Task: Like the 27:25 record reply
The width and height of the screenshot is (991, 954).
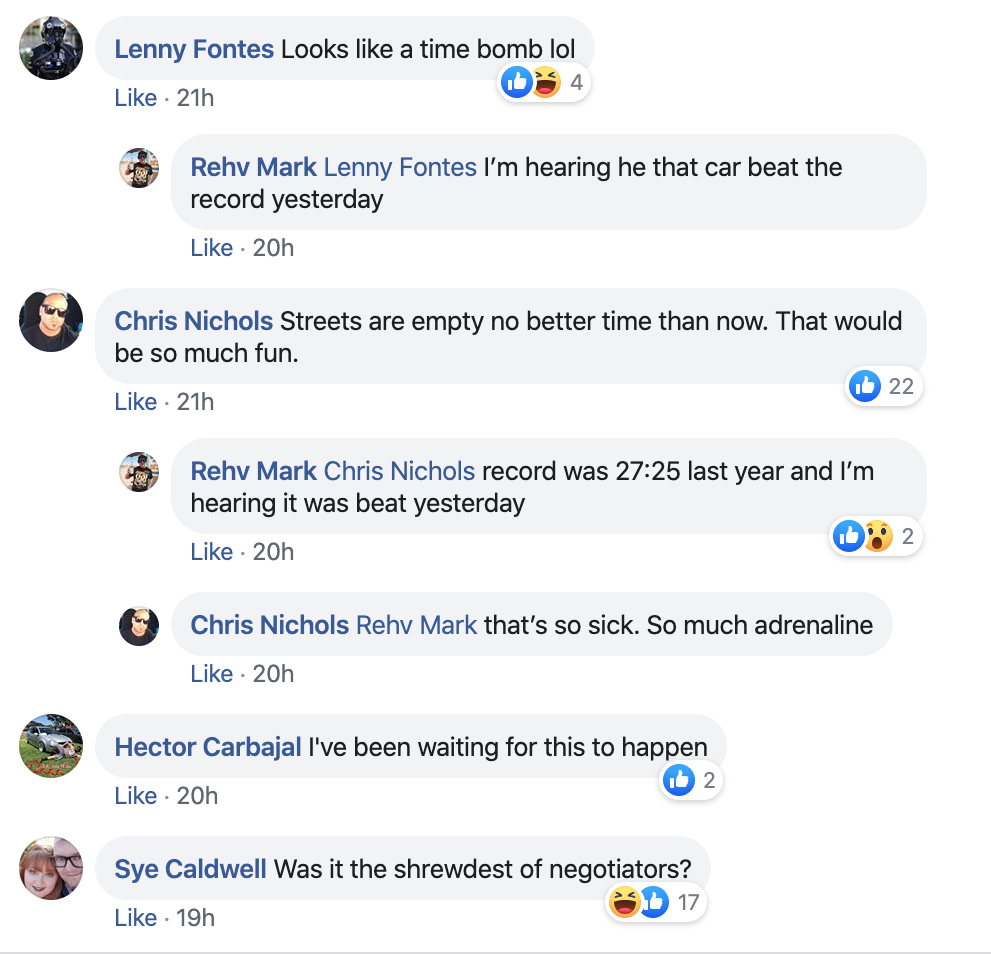Action: tap(211, 552)
